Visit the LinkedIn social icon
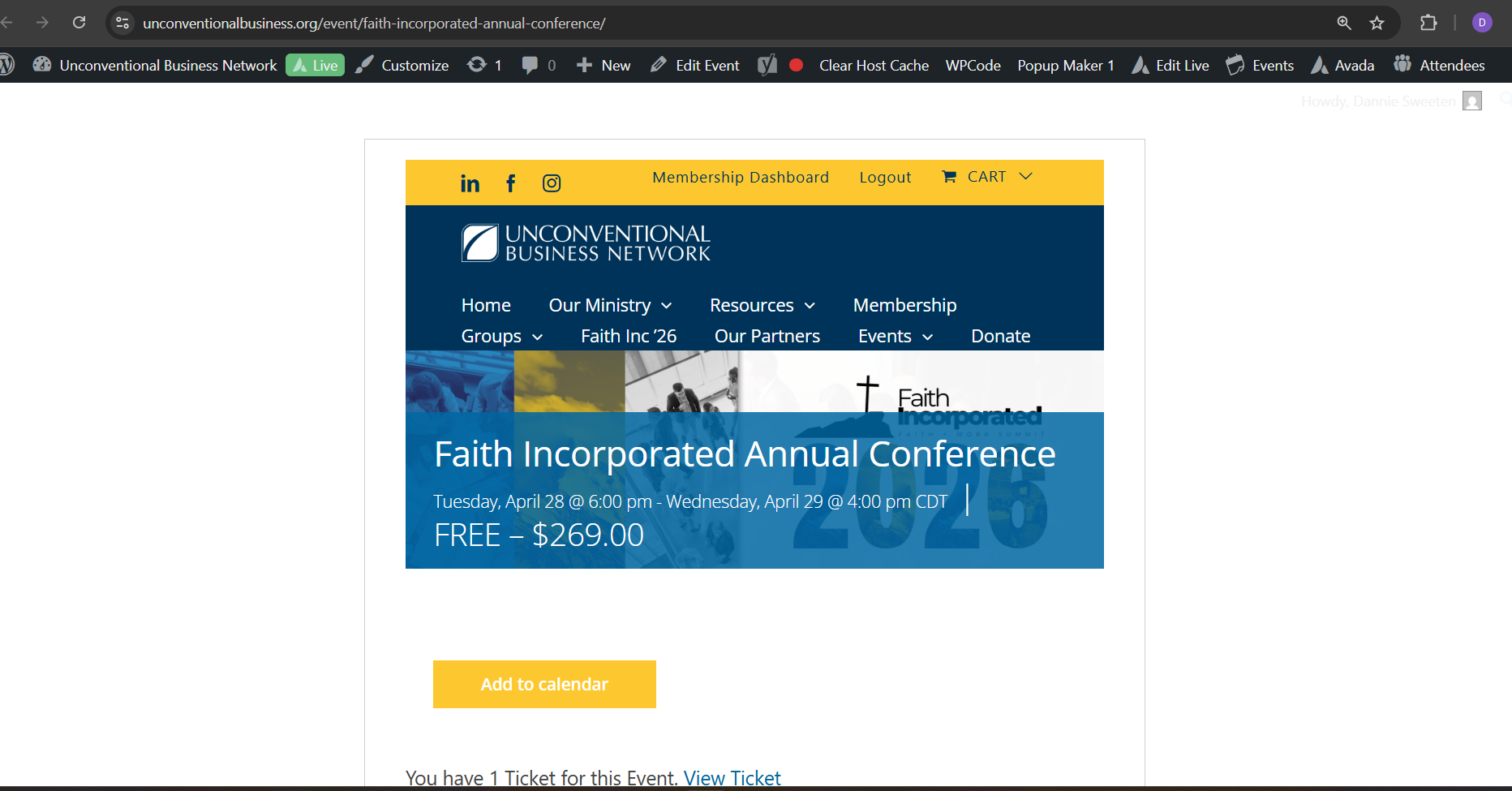 click(470, 183)
